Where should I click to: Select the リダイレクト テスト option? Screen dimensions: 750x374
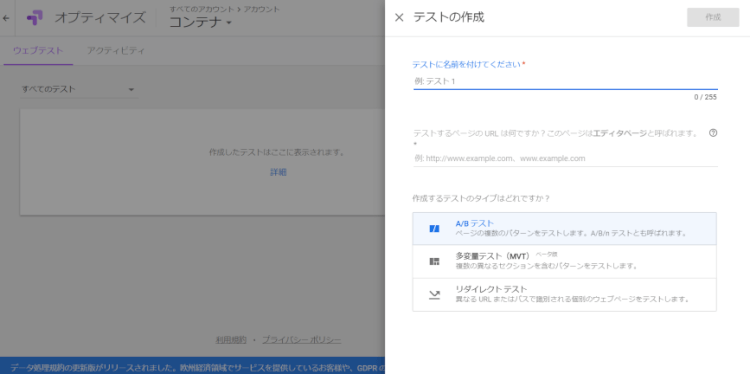coord(564,295)
